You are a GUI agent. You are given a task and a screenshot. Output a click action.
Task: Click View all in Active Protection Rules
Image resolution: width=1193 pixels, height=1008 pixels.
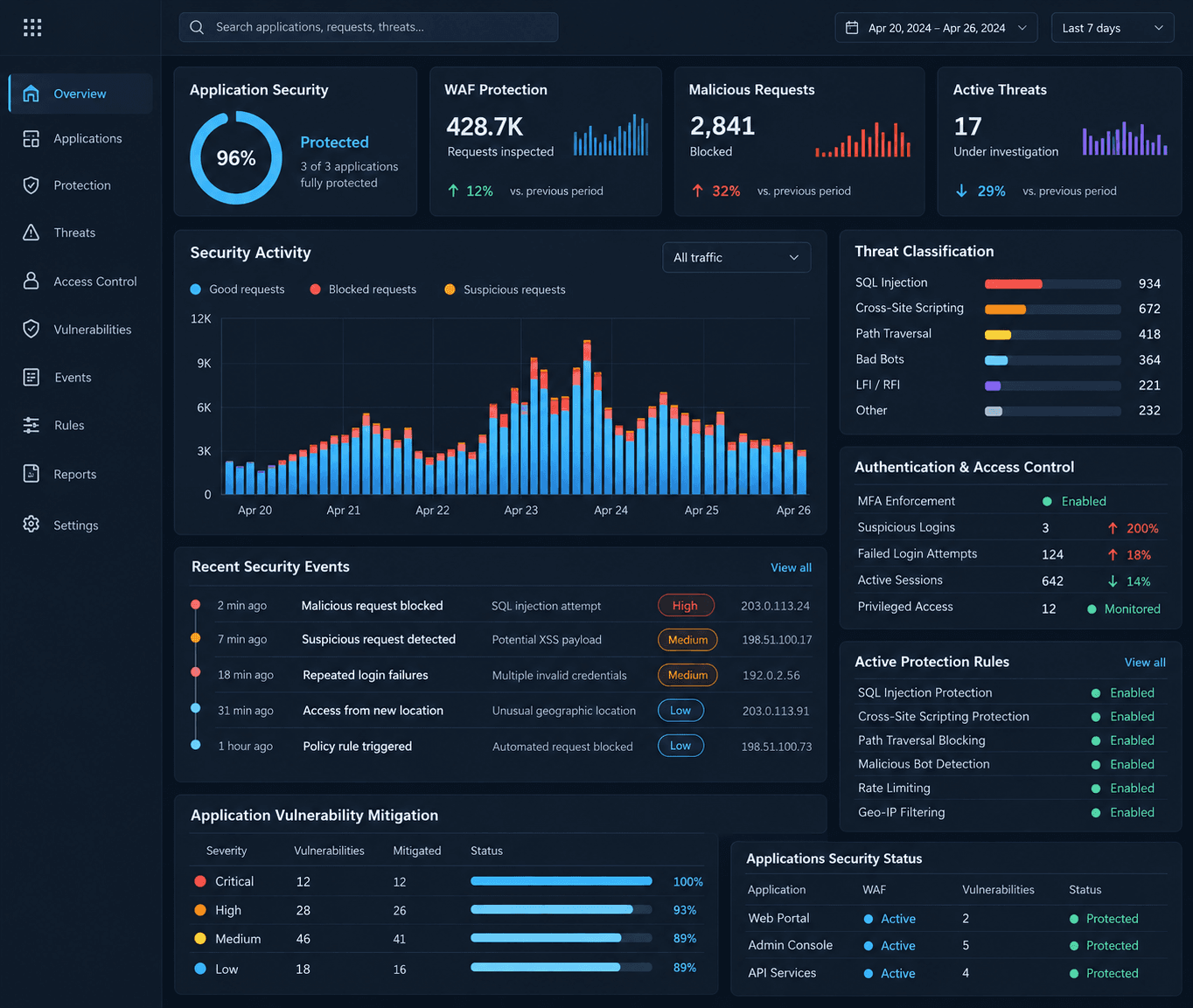click(x=1145, y=663)
